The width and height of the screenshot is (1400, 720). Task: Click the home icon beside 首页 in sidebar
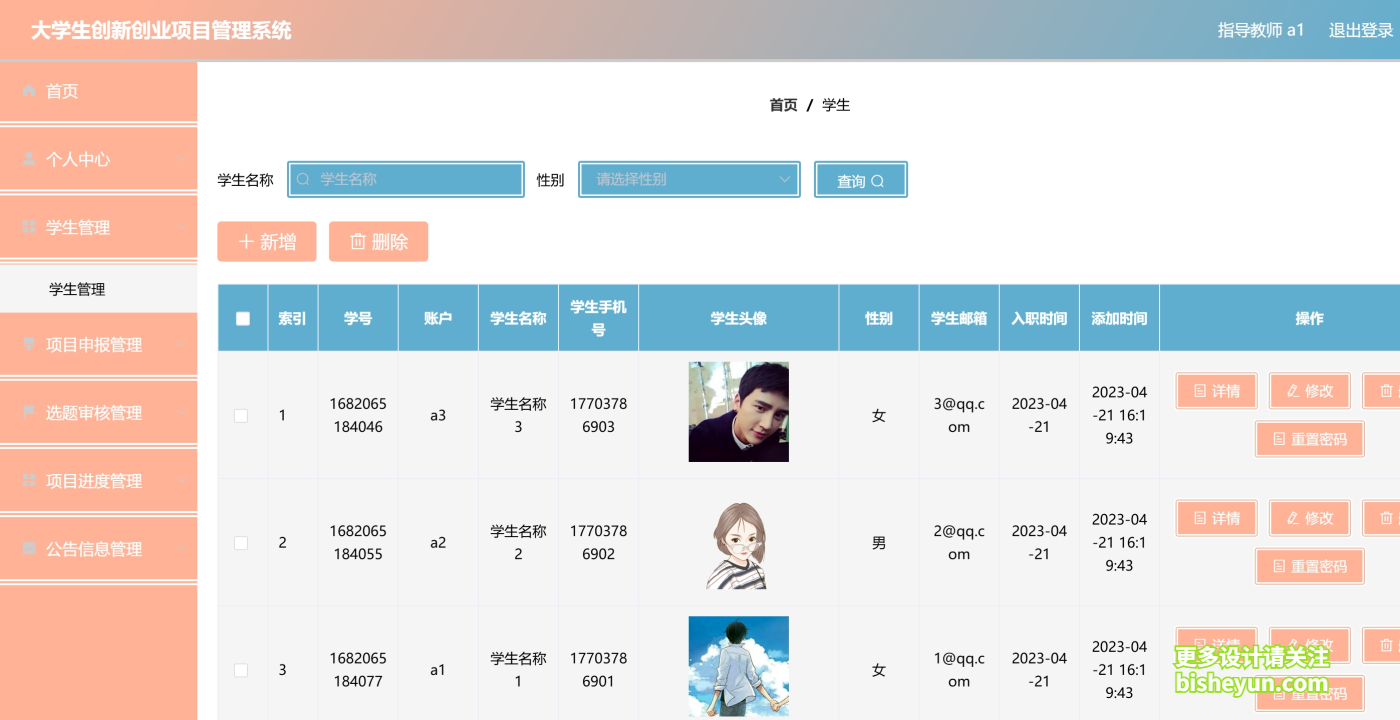click(x=29, y=91)
